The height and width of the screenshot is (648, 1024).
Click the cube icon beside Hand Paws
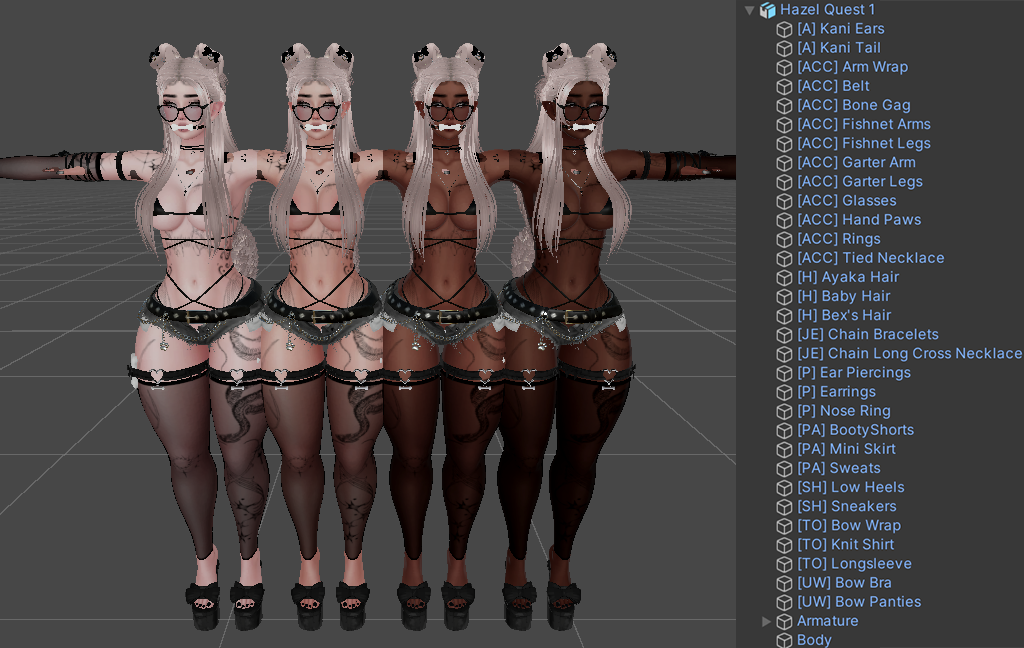click(x=784, y=220)
